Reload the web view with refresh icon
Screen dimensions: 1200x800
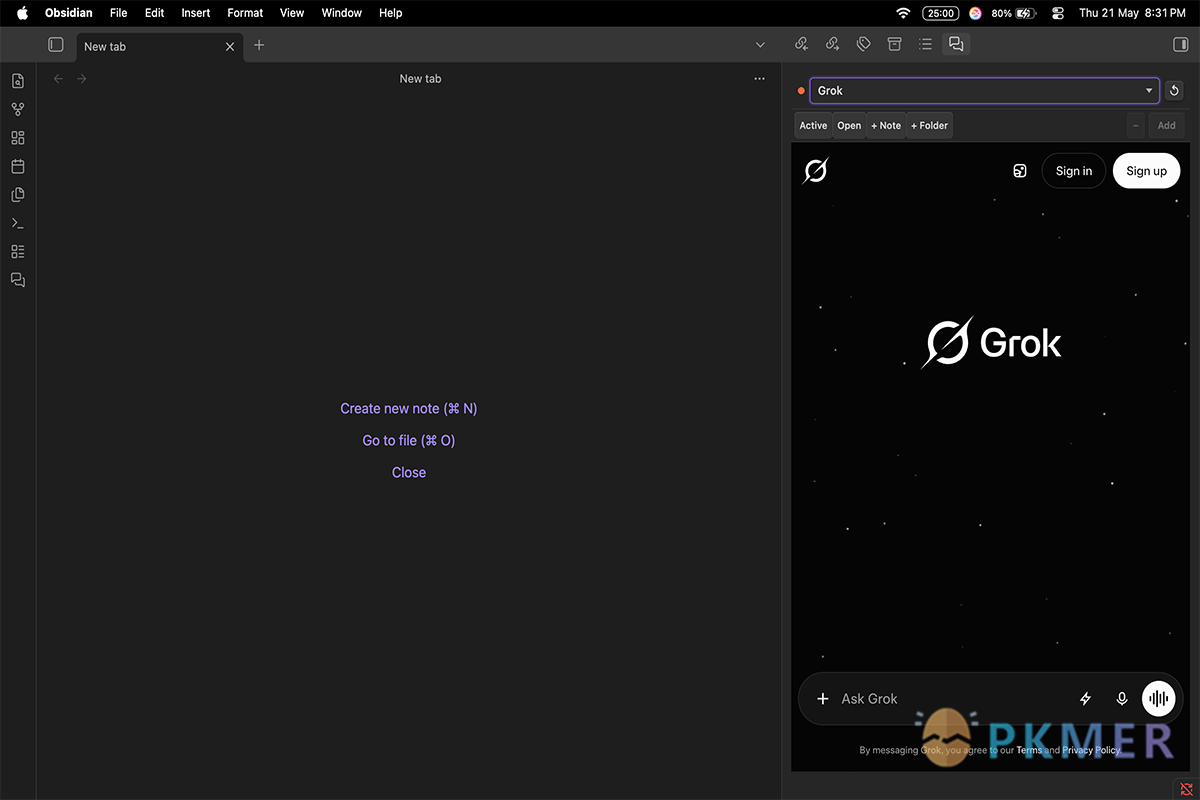click(1175, 91)
